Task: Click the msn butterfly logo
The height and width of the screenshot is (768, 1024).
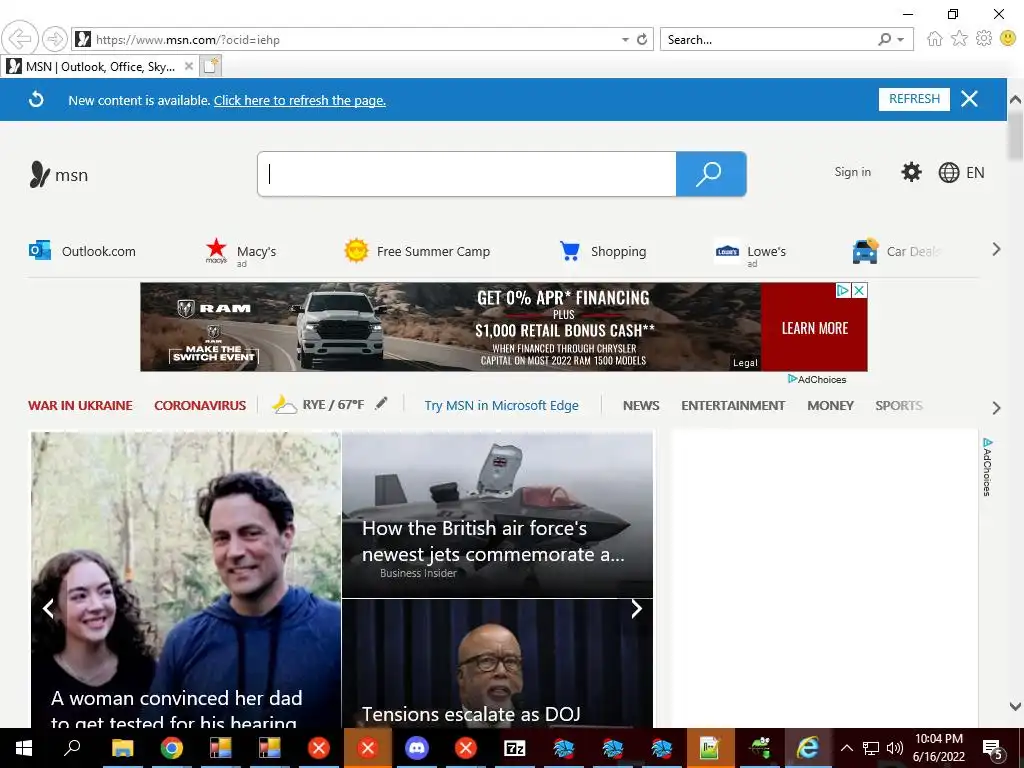Action: pos(59,174)
